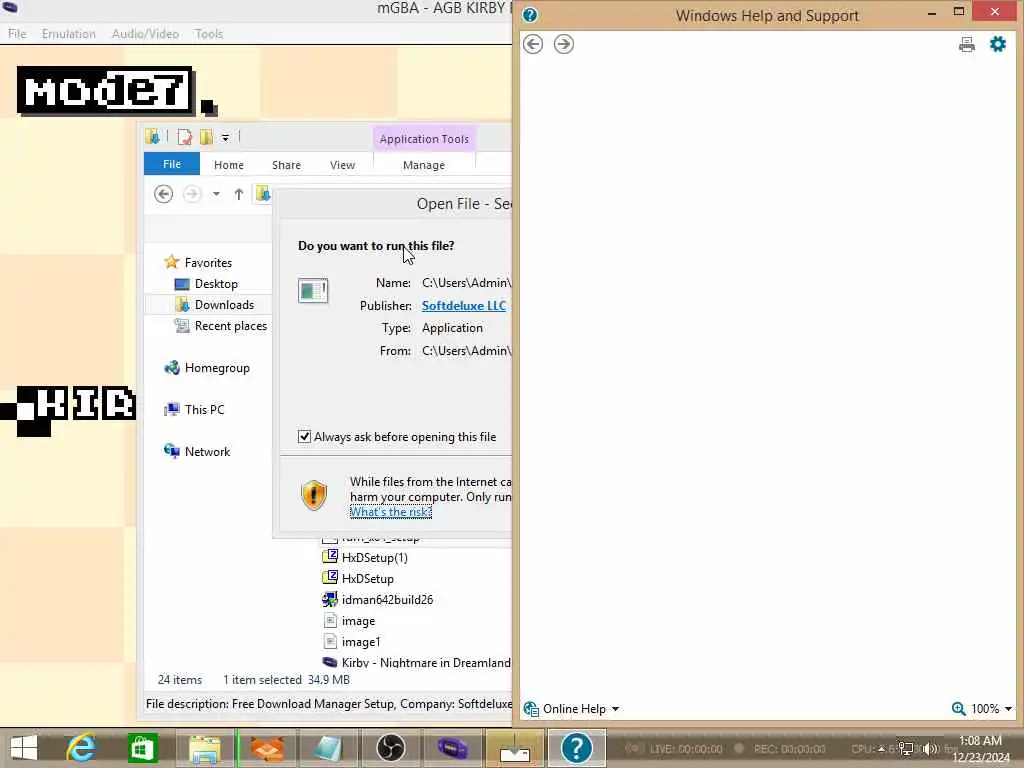Open the Windows Start button
This screenshot has height=768, width=1024.
point(24,748)
